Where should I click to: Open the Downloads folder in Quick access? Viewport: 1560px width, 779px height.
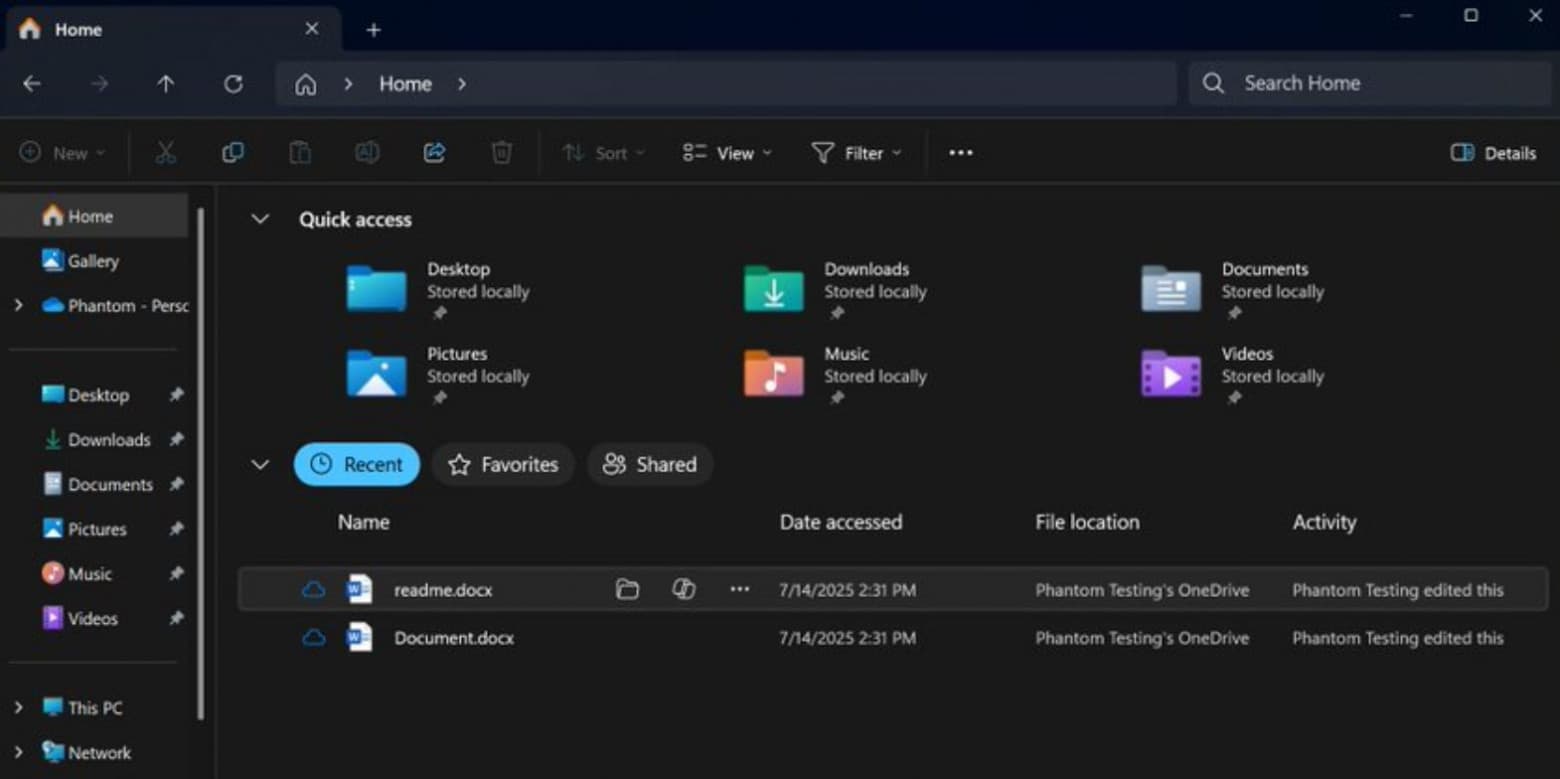774,289
